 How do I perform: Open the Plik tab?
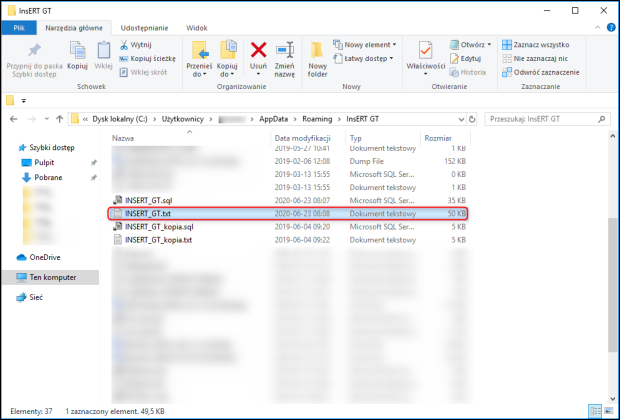pos(19,28)
